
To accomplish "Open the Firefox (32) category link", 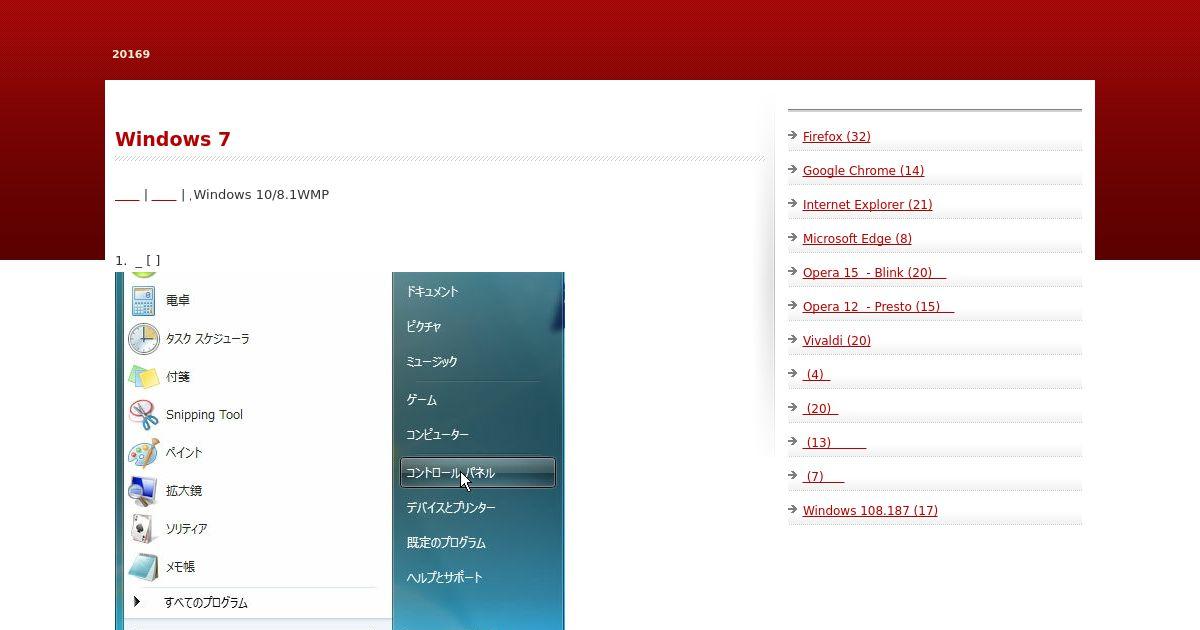I will point(837,137).
